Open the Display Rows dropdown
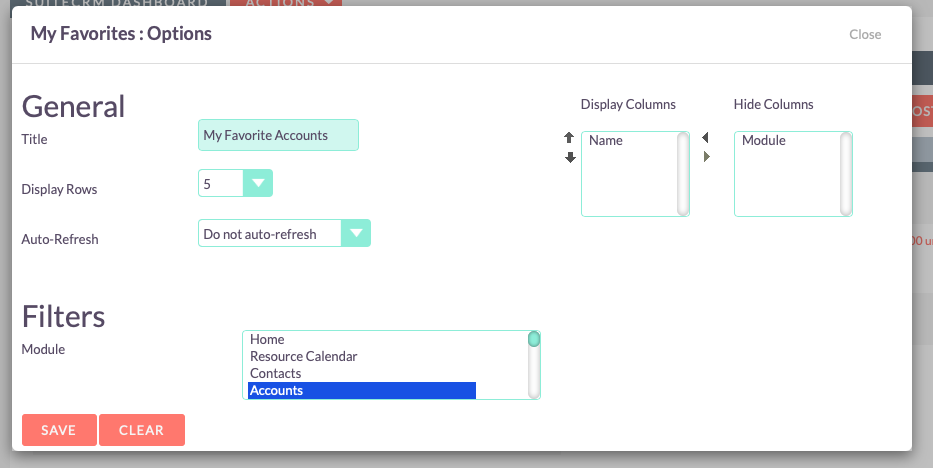 235,183
